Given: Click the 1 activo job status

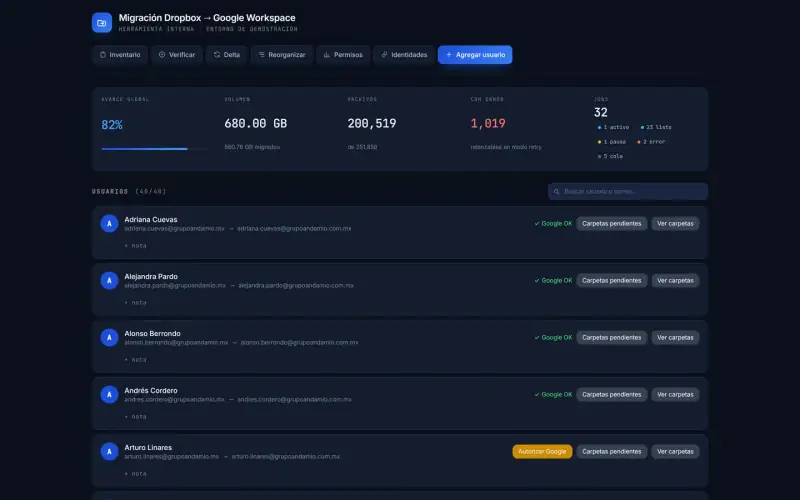Looking at the screenshot, I should point(613,127).
